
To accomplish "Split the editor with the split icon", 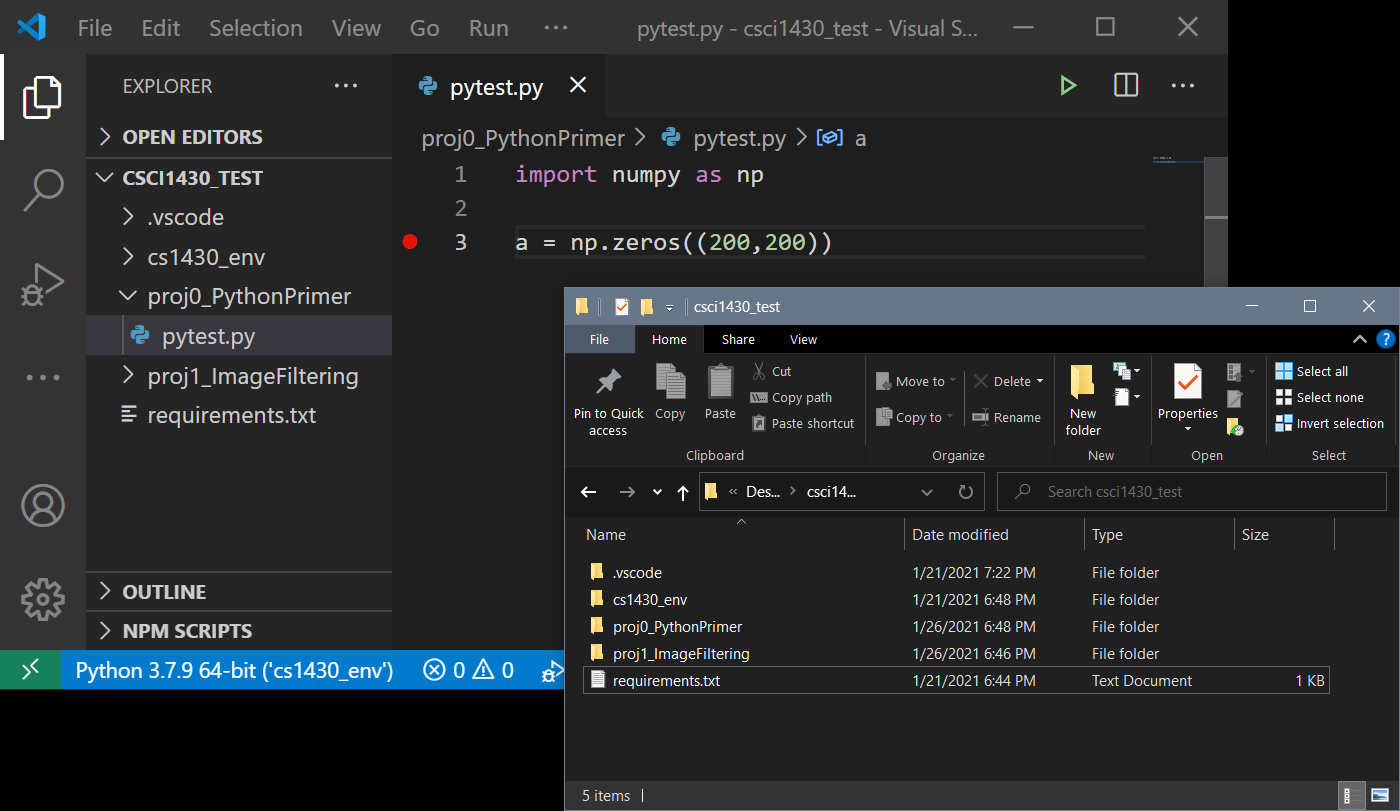I will click(1125, 85).
